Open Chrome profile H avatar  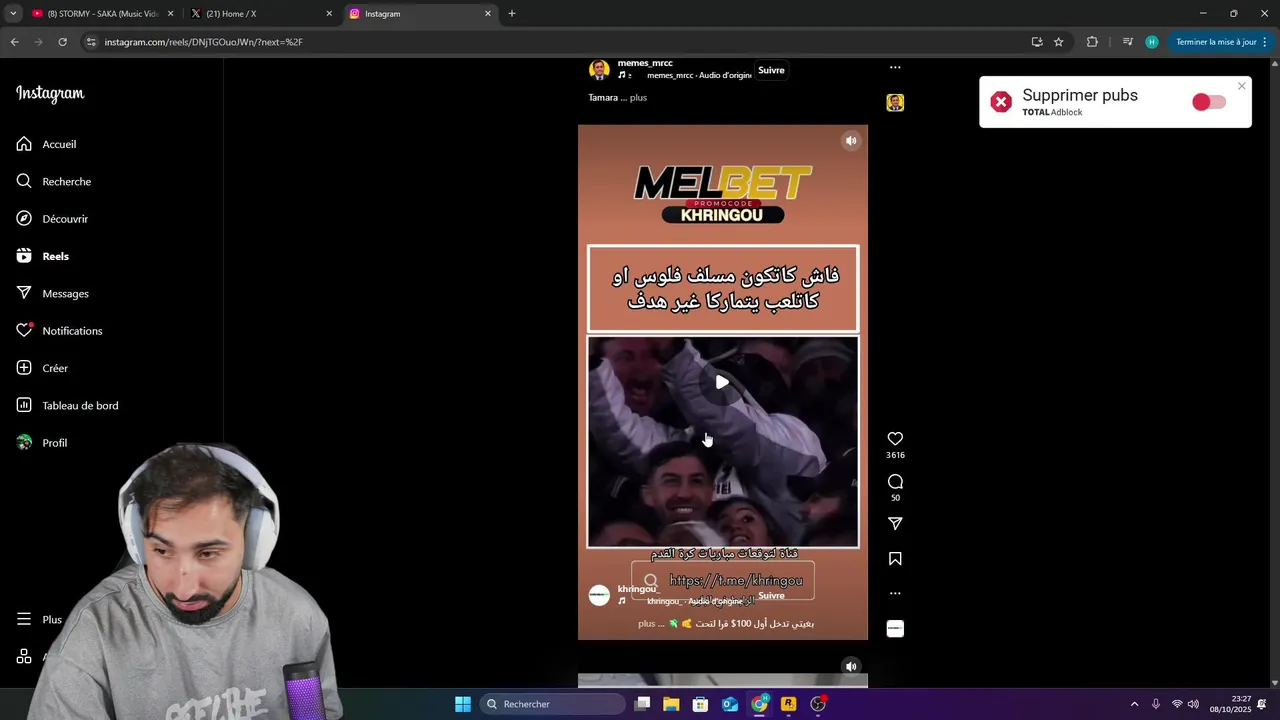[1152, 42]
